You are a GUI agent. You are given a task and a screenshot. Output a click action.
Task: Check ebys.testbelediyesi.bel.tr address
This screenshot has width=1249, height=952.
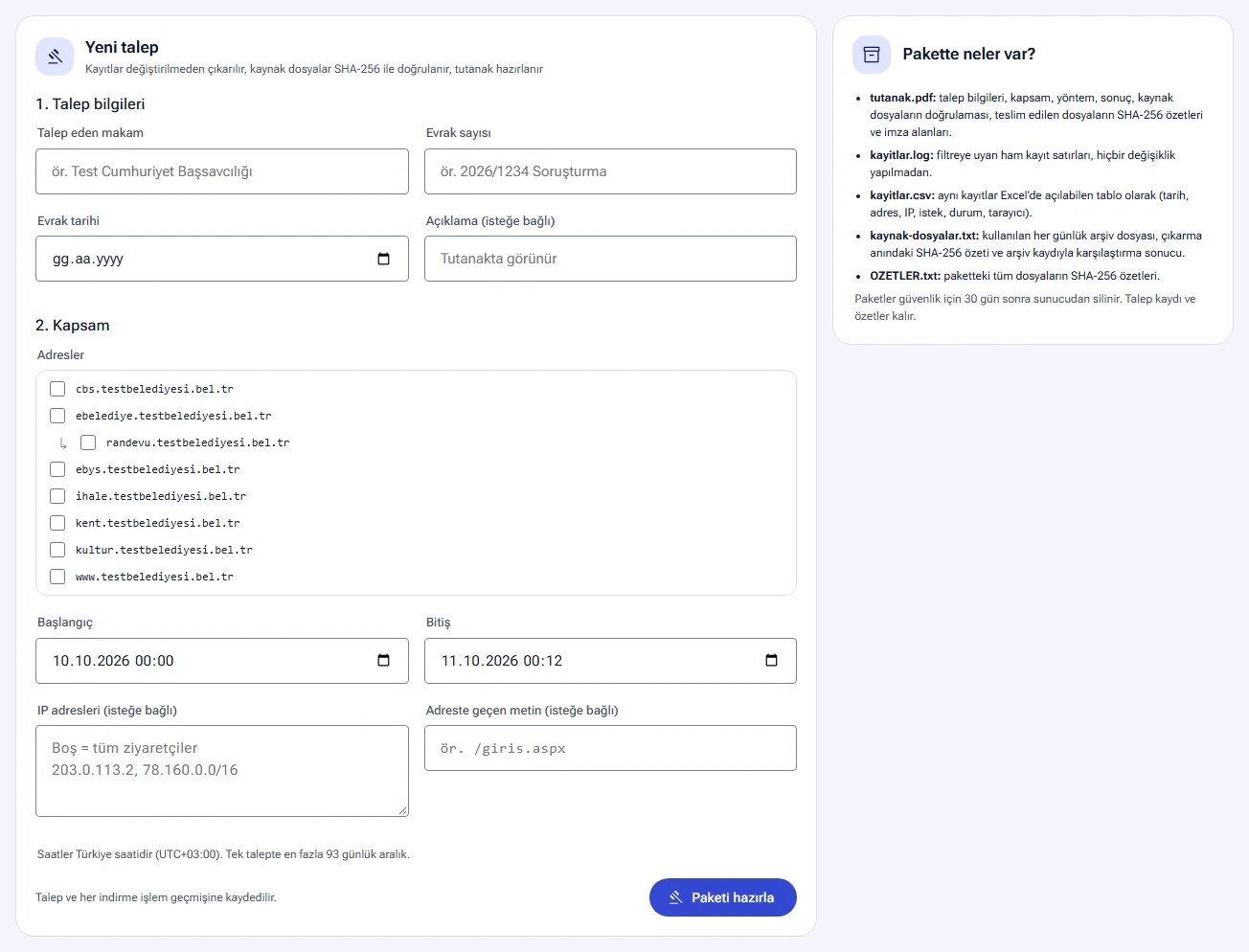(57, 469)
